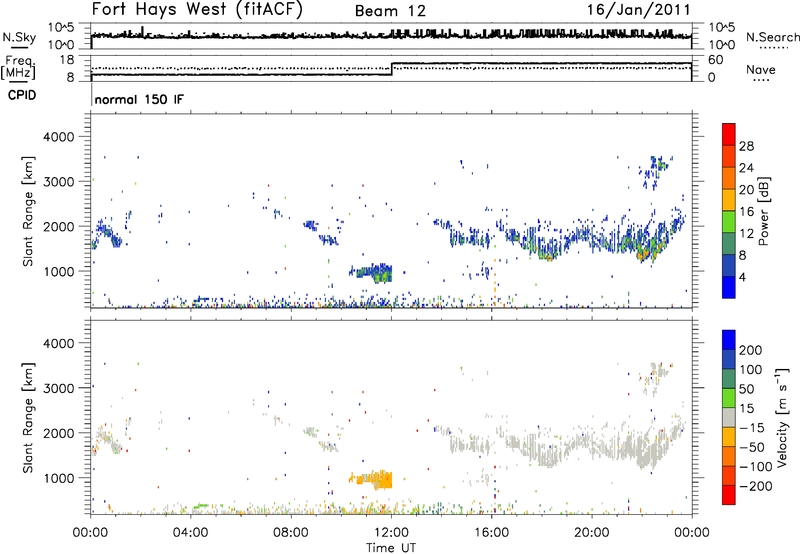Click the 'Power [dB]' colorbar label

tap(763, 211)
